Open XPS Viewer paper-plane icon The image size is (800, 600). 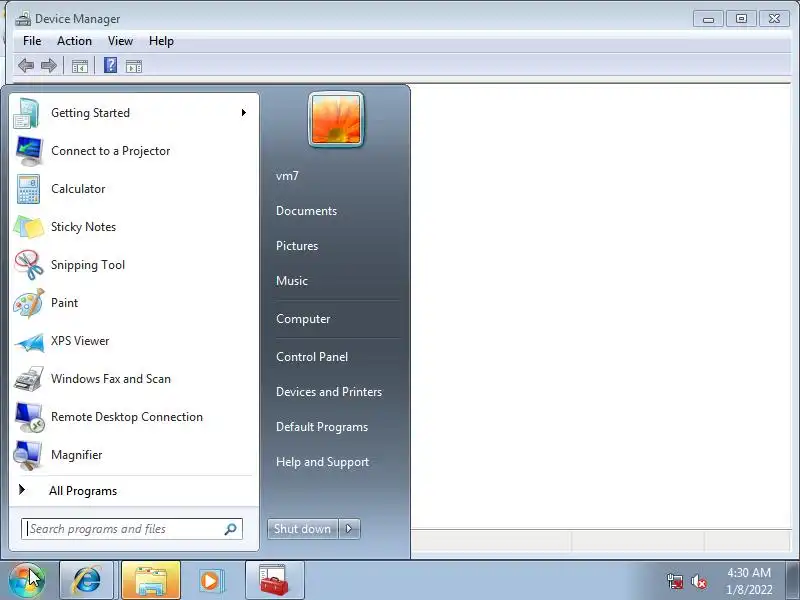coord(29,342)
